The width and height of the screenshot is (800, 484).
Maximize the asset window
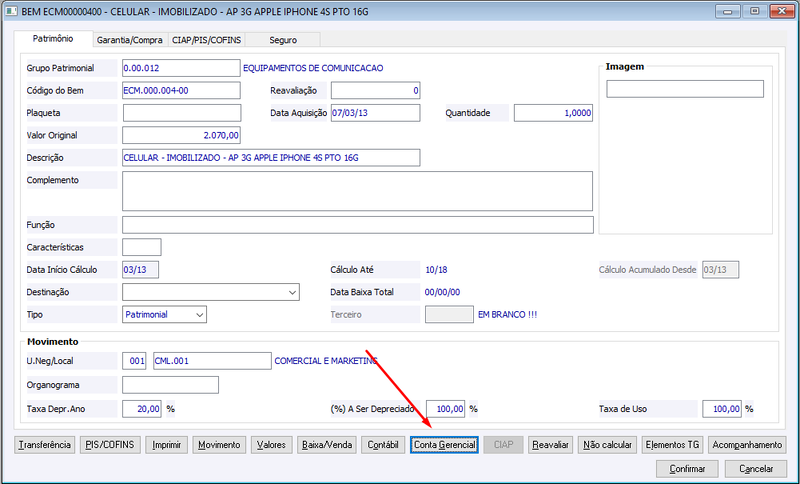point(755,11)
